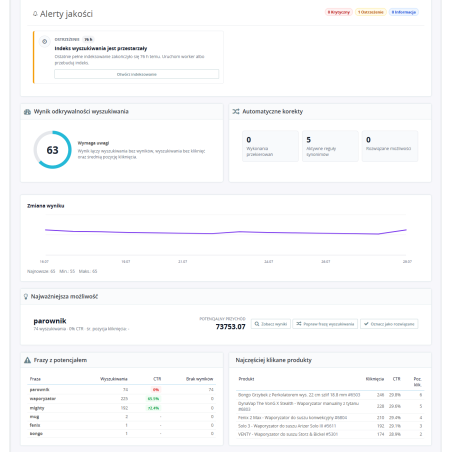
Task: Open Fenix 2 Max waporyzator product row
Action: (x=330, y=418)
